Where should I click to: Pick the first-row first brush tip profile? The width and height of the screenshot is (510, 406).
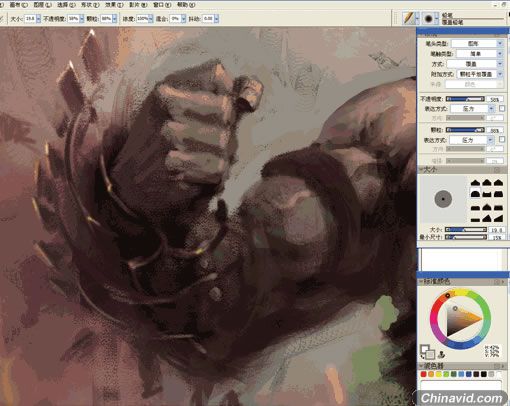click(x=475, y=182)
